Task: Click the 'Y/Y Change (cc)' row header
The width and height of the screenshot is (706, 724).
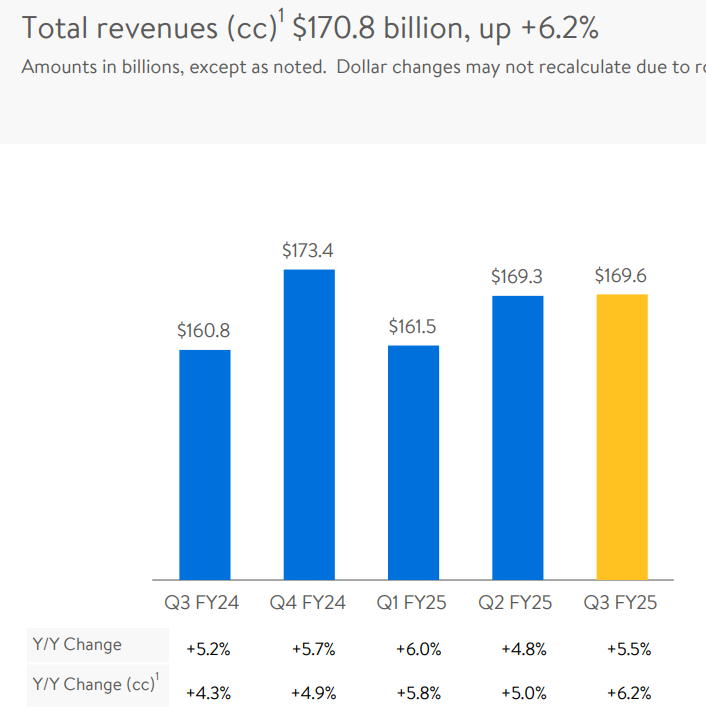Action: [x=98, y=685]
